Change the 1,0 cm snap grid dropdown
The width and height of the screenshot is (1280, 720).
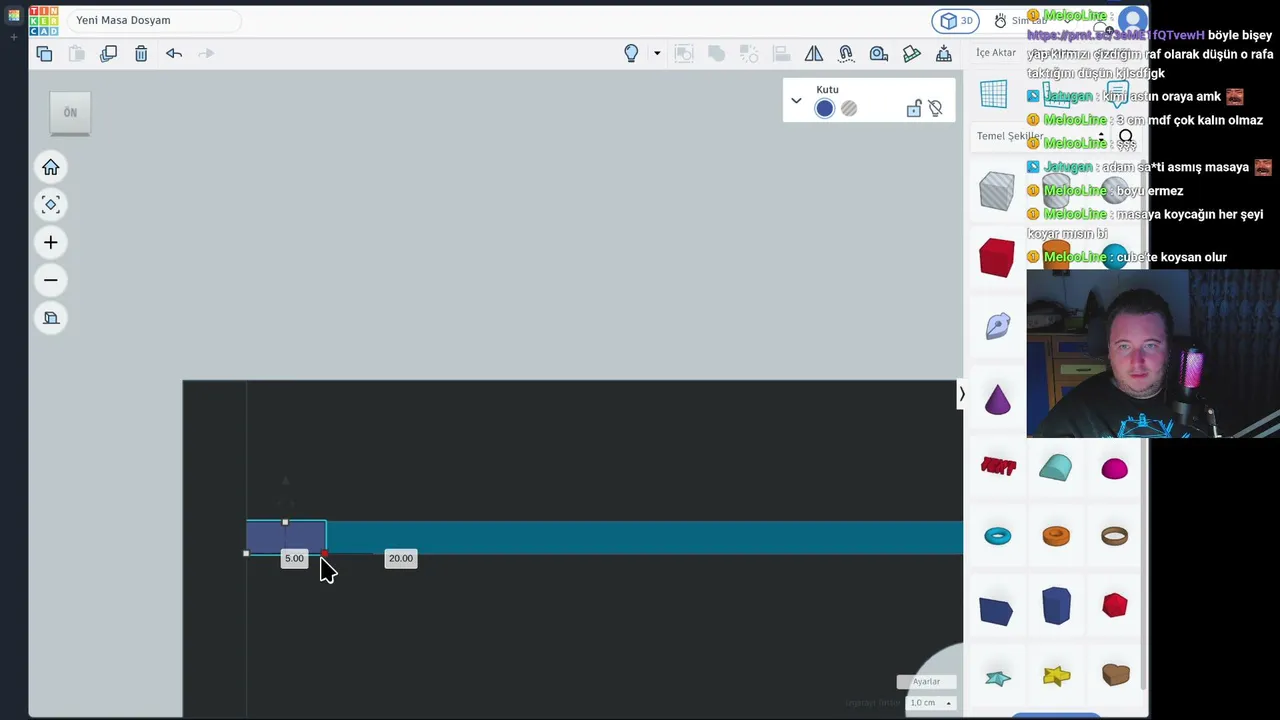(x=930, y=703)
